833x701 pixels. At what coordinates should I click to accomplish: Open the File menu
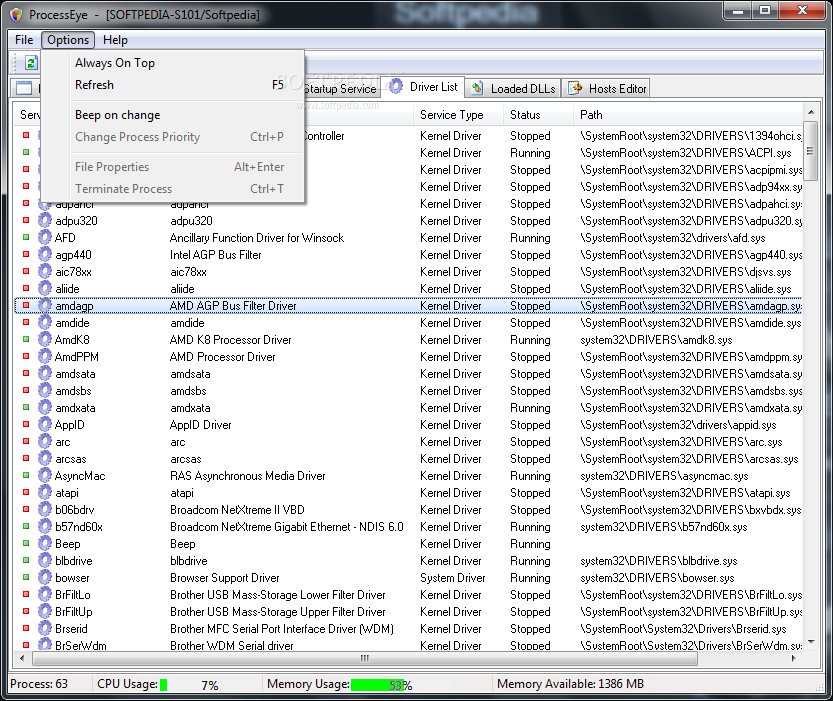[x=24, y=40]
